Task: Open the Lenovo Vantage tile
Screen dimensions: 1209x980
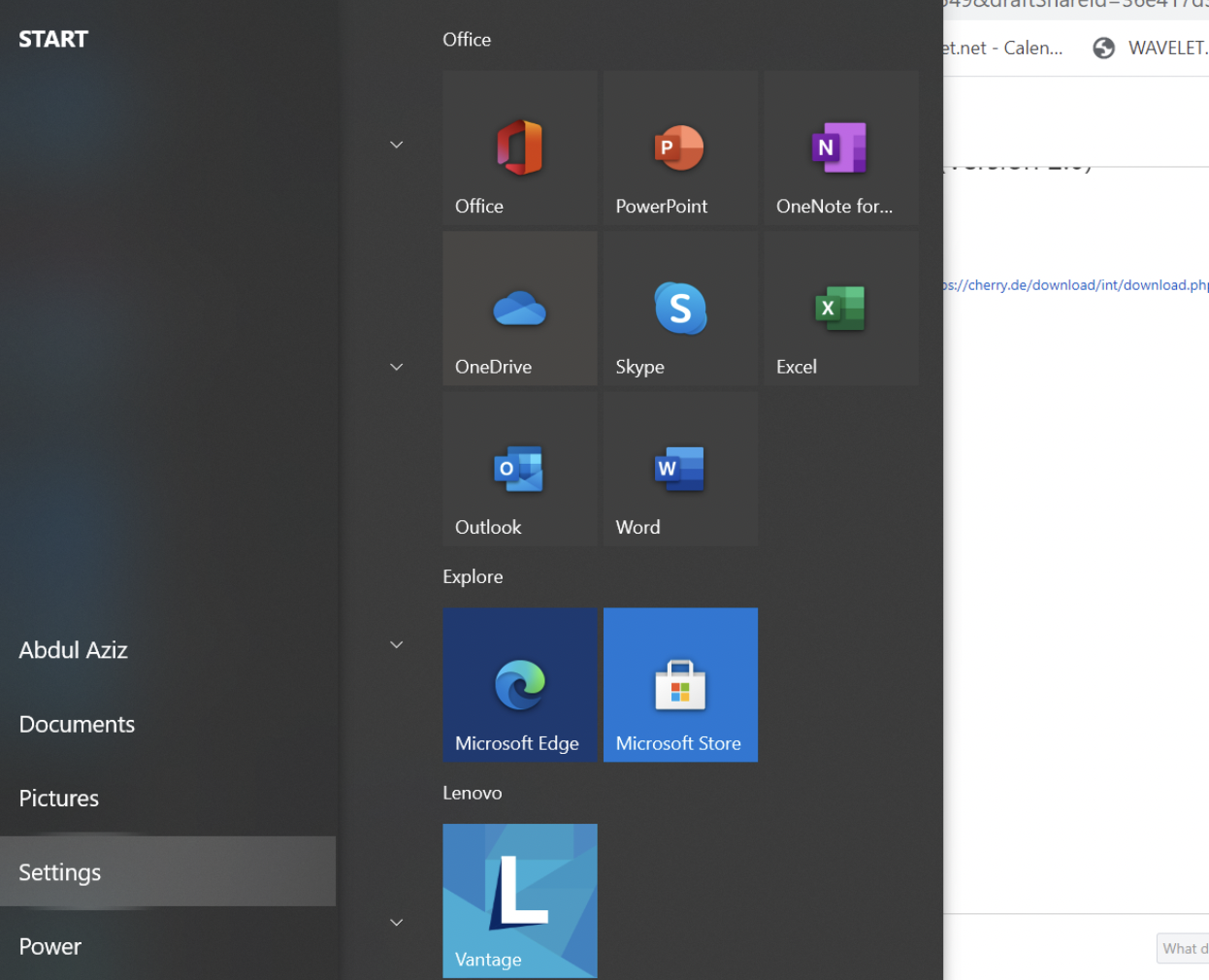Action: coord(519,900)
